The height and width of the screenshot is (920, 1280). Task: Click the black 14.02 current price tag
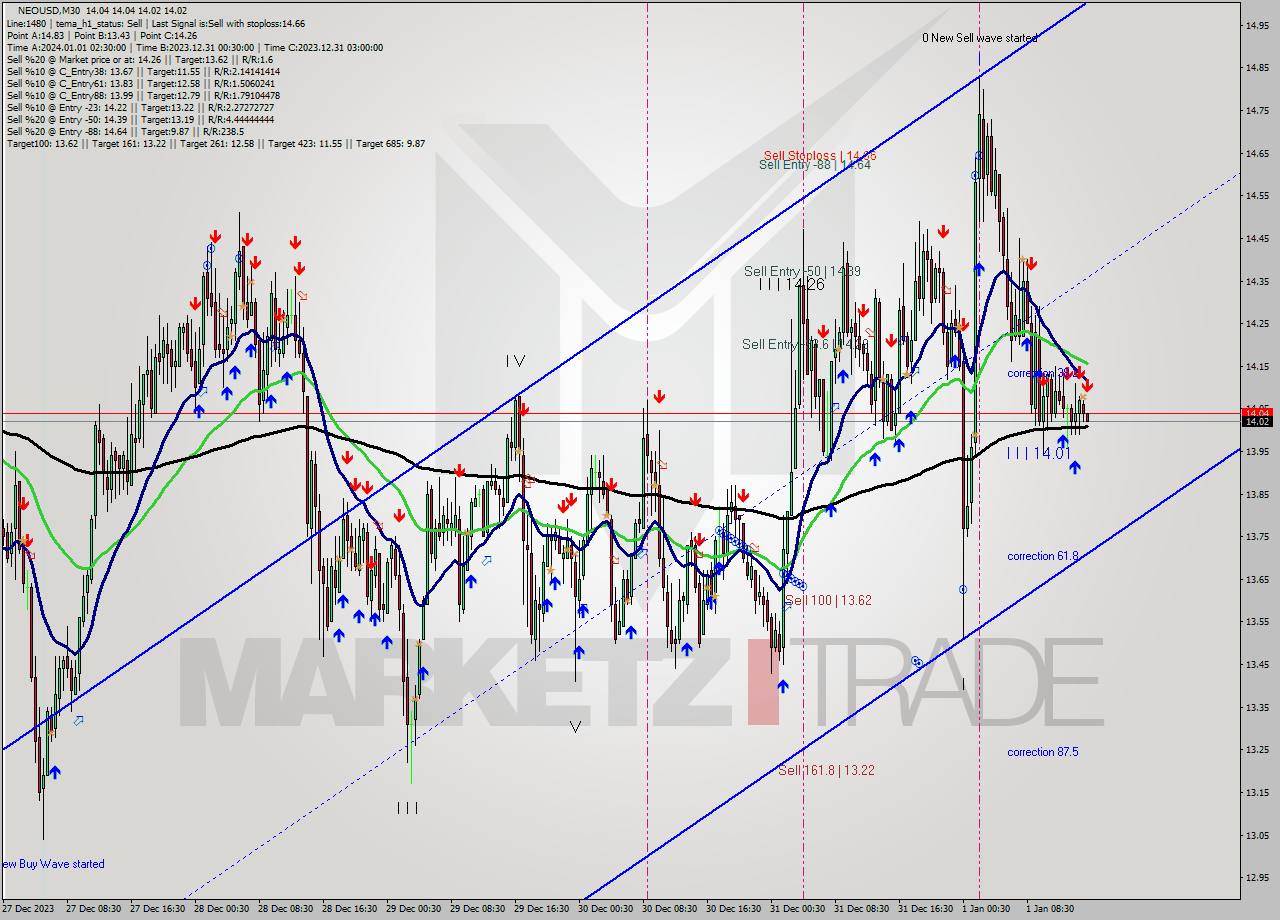point(1256,422)
